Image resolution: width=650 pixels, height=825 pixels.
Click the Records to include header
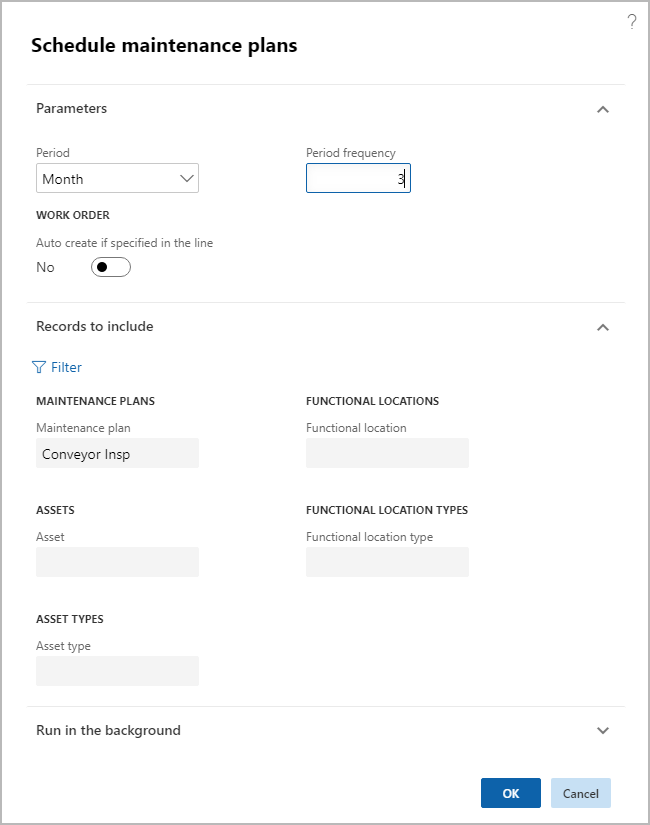95,326
